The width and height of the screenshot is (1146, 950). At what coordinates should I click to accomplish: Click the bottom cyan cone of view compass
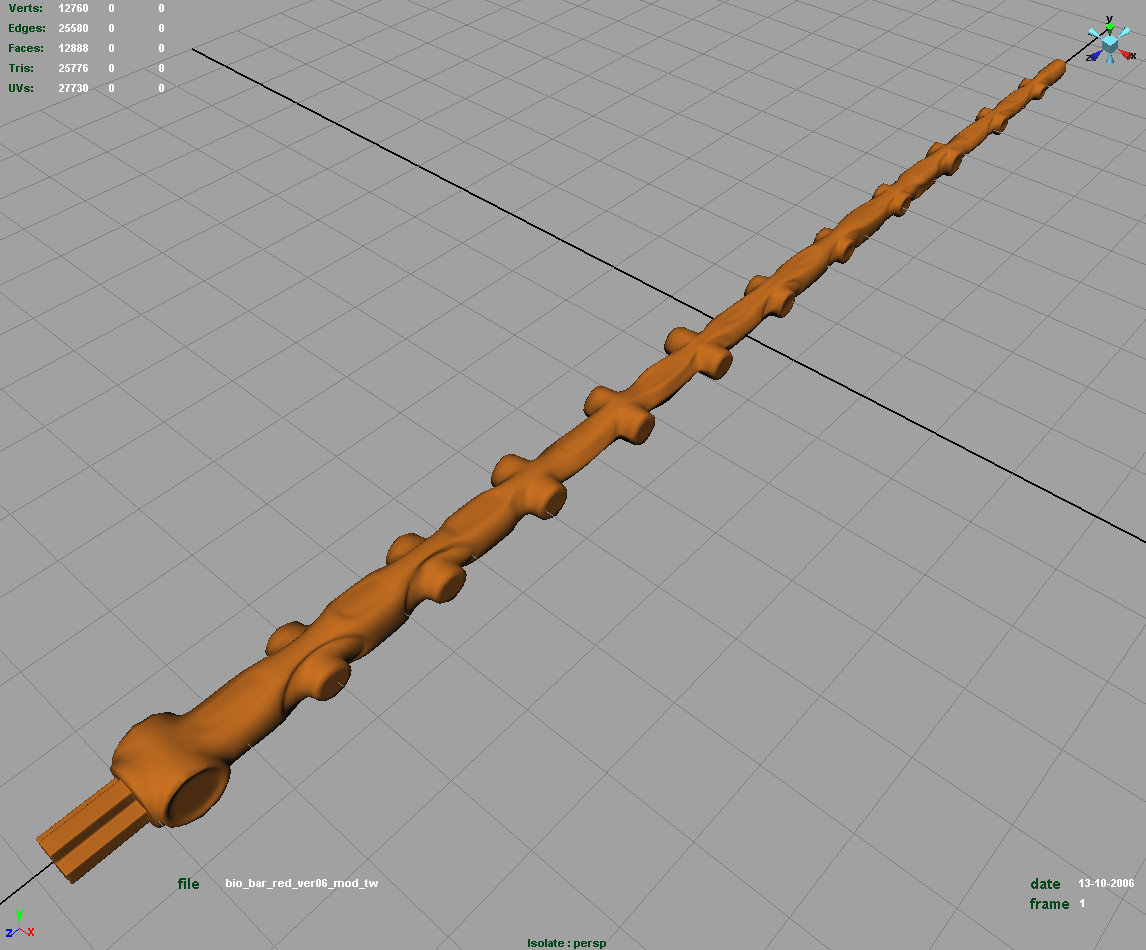(1109, 61)
